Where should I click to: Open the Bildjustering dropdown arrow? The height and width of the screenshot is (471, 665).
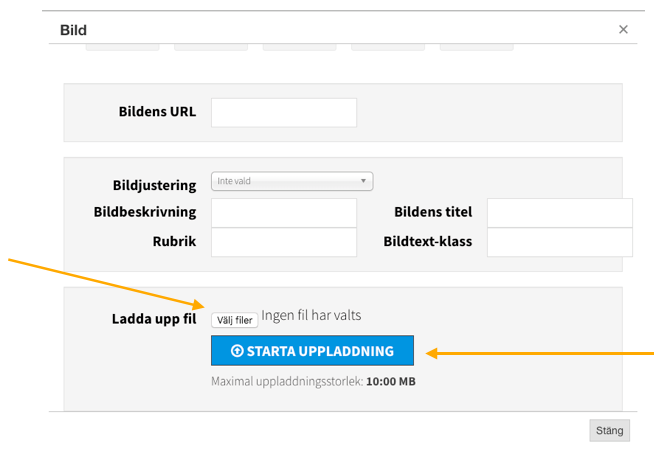click(363, 181)
